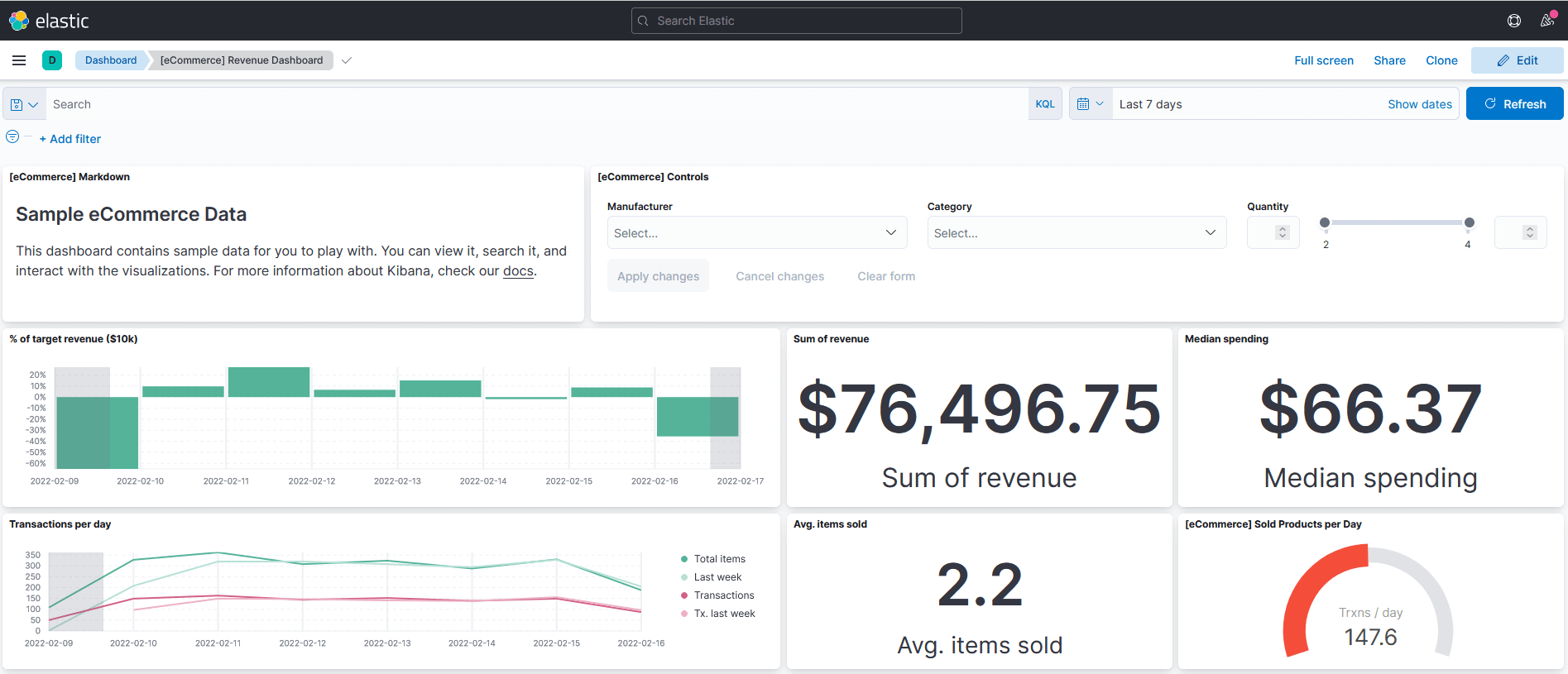Click Clear form button

click(x=886, y=276)
